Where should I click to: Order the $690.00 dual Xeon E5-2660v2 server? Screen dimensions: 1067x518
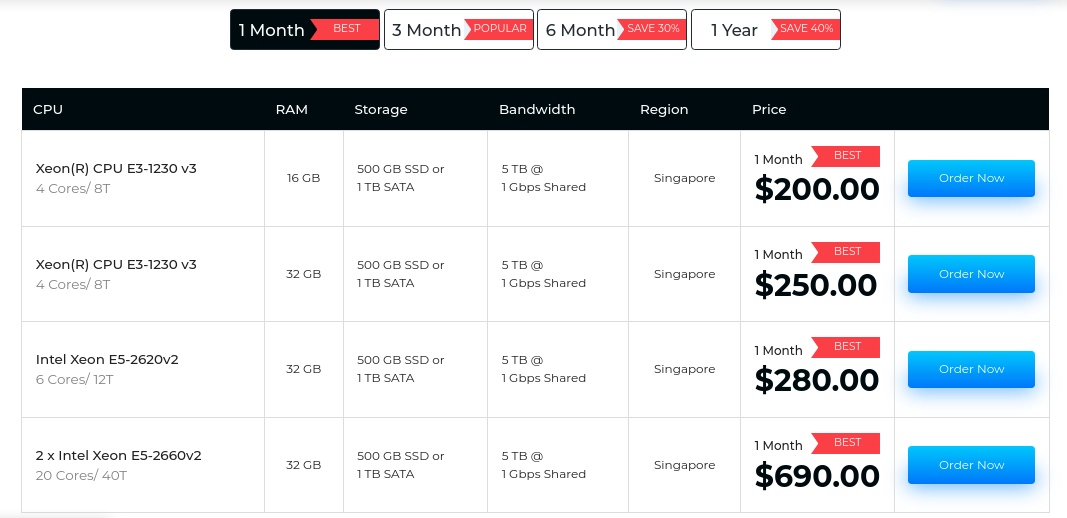click(970, 465)
